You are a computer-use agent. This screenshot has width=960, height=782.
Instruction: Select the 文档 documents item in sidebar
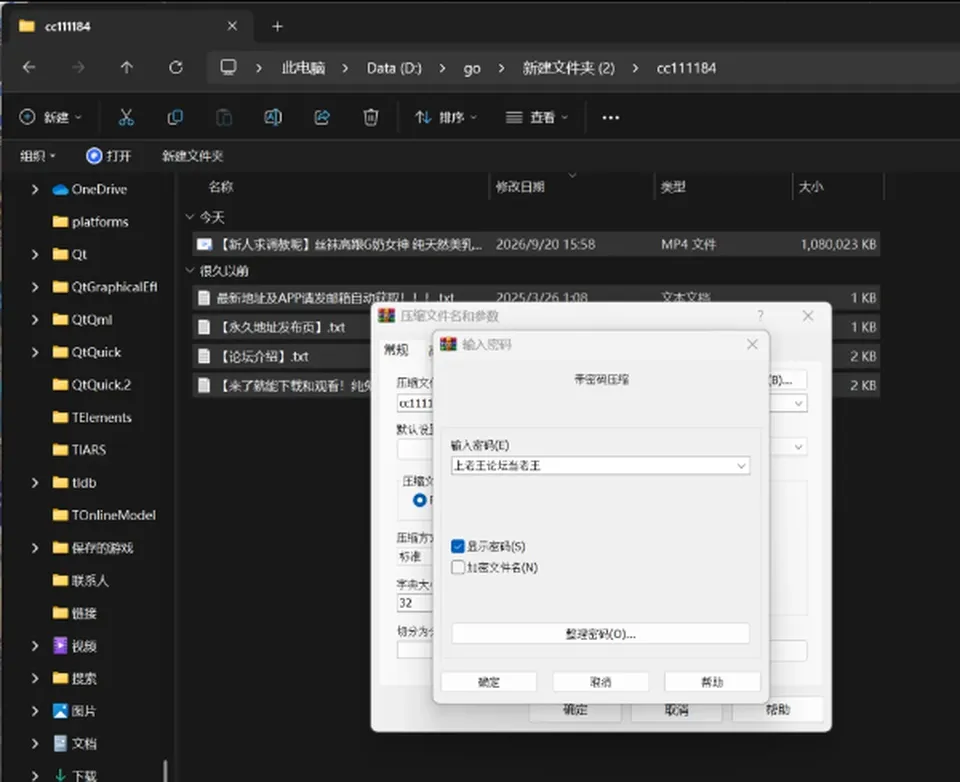pyautogui.click(x=75, y=743)
